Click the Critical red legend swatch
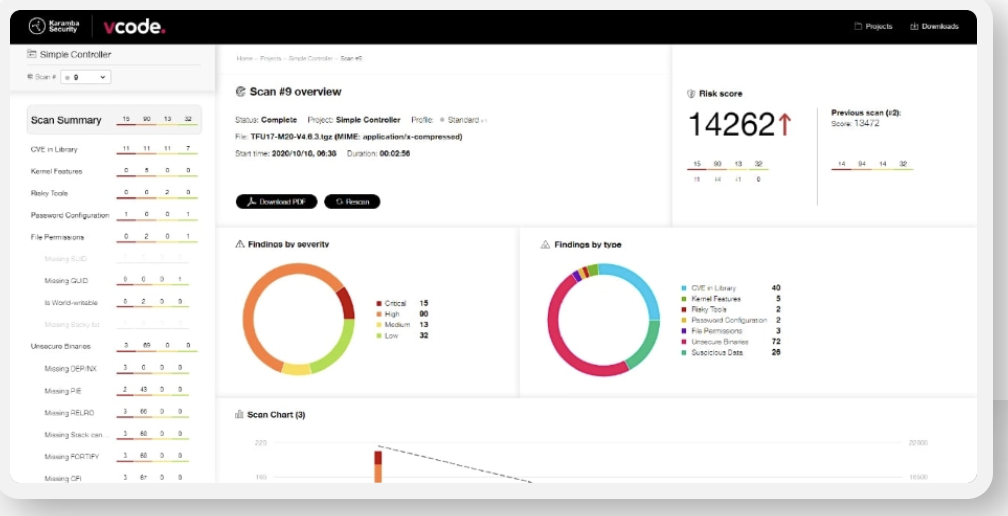1008x516 pixels. (x=379, y=303)
